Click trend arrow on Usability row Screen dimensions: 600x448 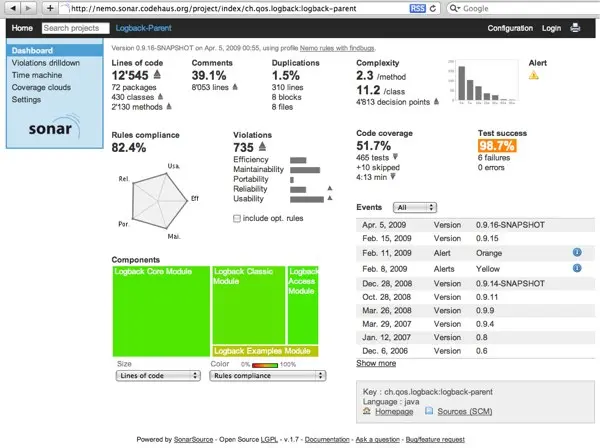click(330, 198)
